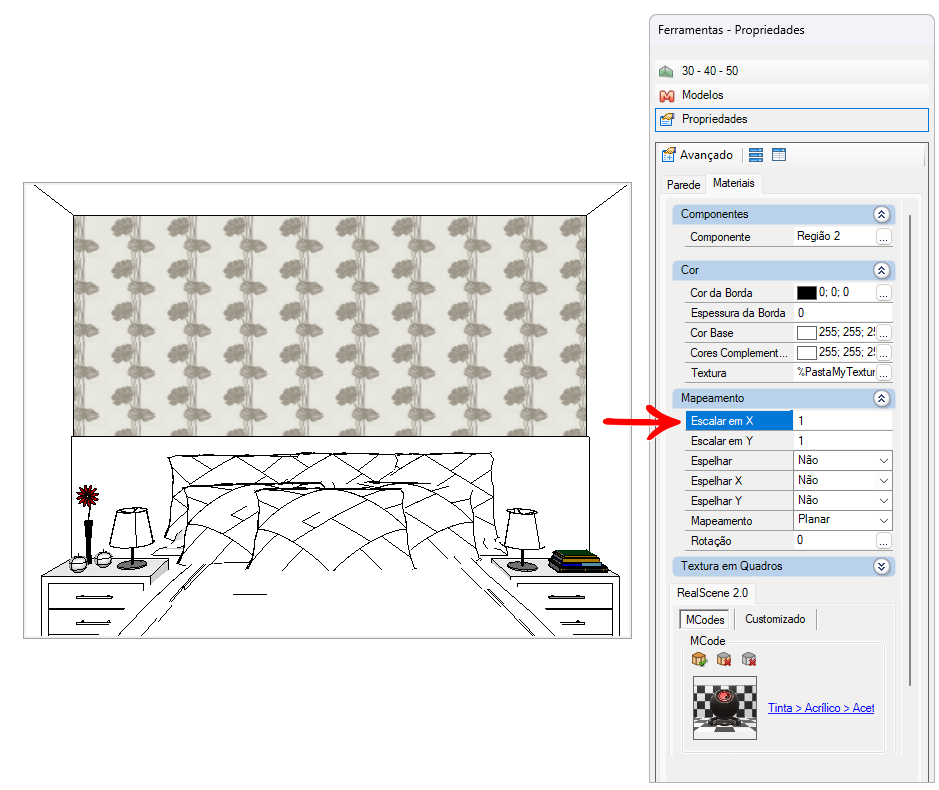This screenshot has width=939, height=790.
Task: Open the Modelos section
Action: click(702, 95)
